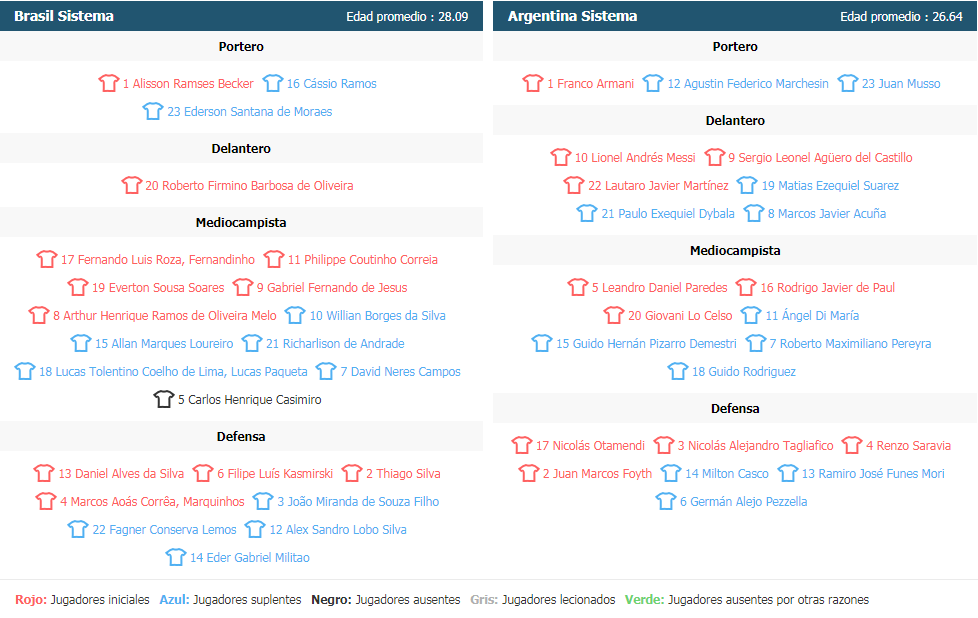Open player Philippe Coutinho Correia
This screenshot has width=978, height=618.
pyautogui.click(x=362, y=260)
